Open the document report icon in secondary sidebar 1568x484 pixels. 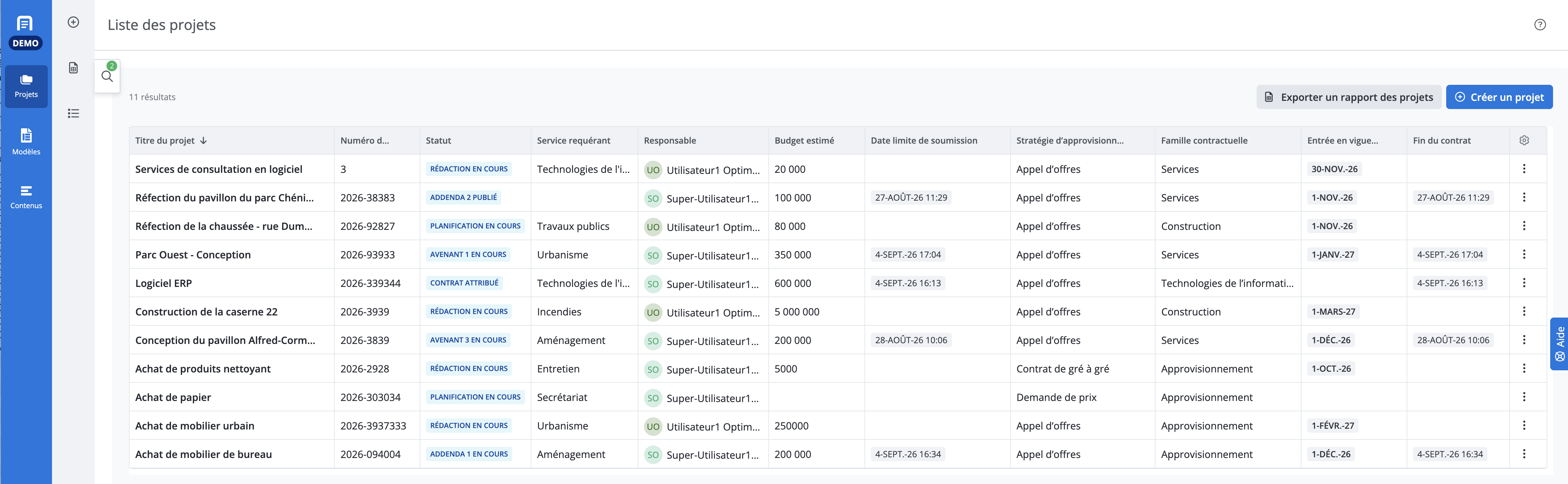coord(73,68)
